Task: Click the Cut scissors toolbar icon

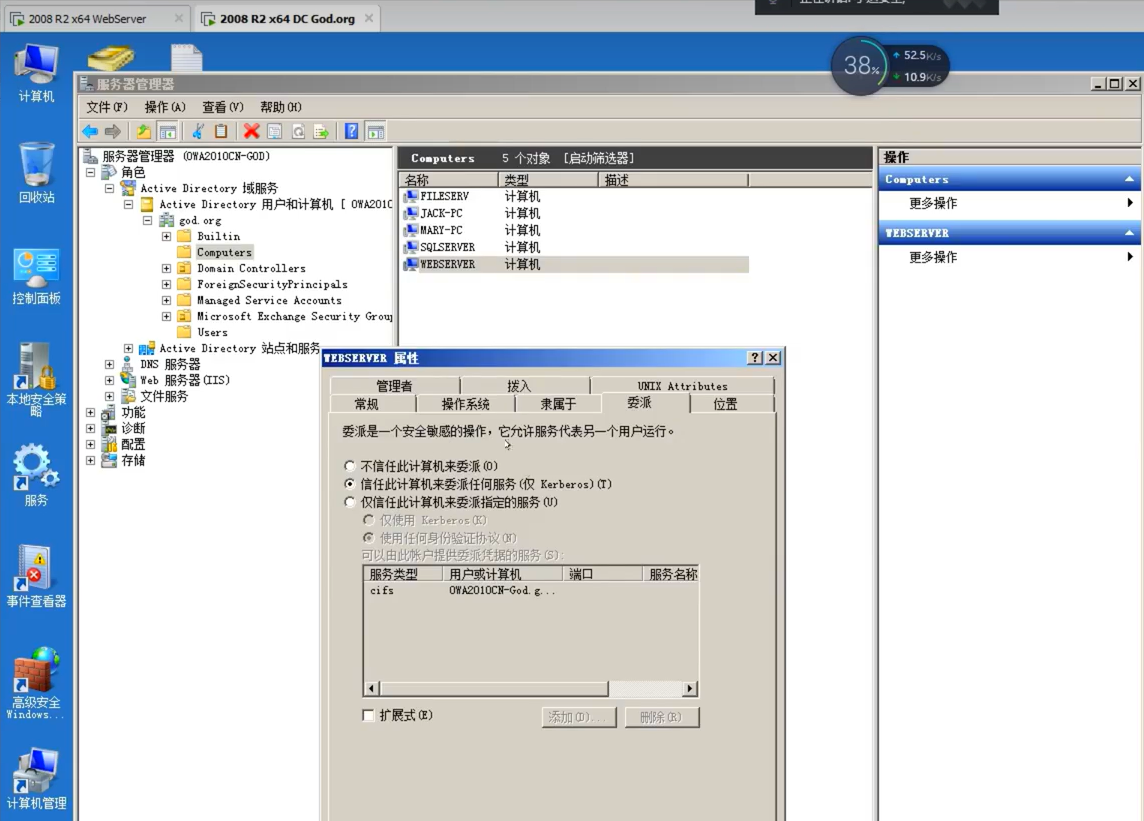Action: (x=198, y=131)
